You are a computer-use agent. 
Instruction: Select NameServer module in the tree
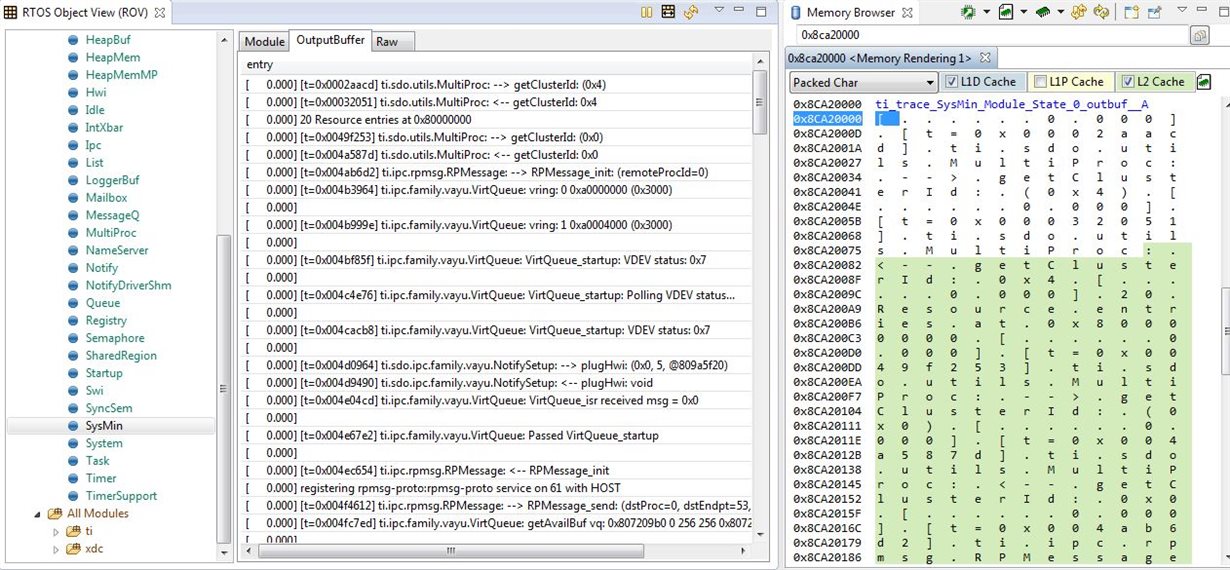(117, 250)
